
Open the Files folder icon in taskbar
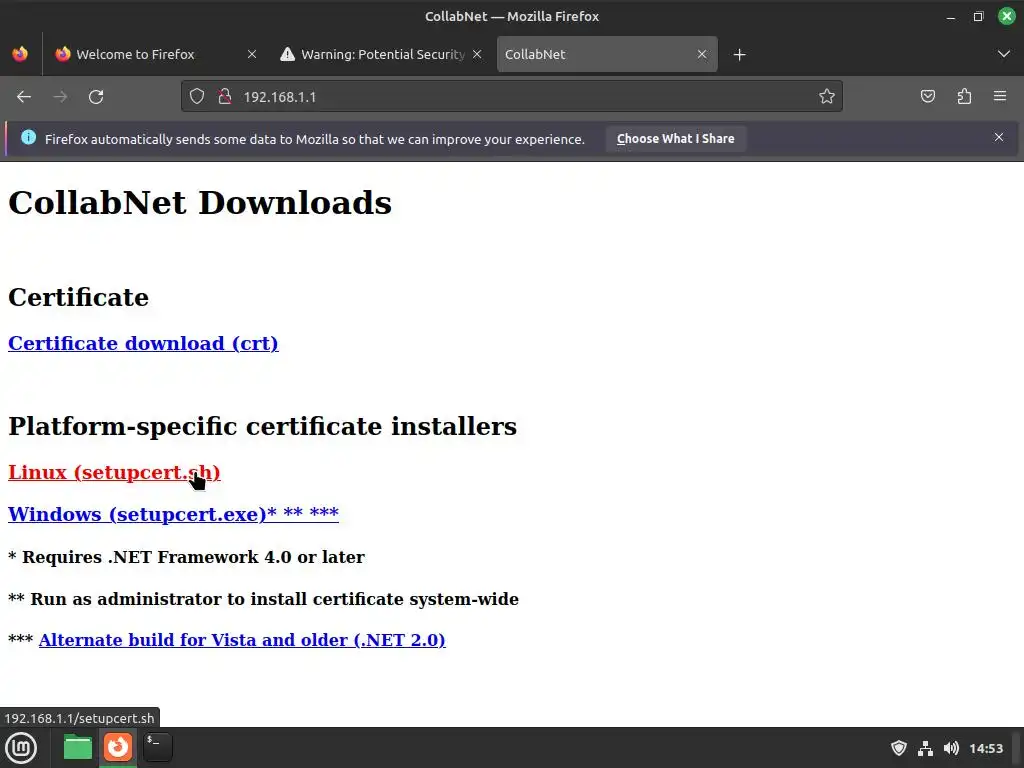click(x=78, y=748)
